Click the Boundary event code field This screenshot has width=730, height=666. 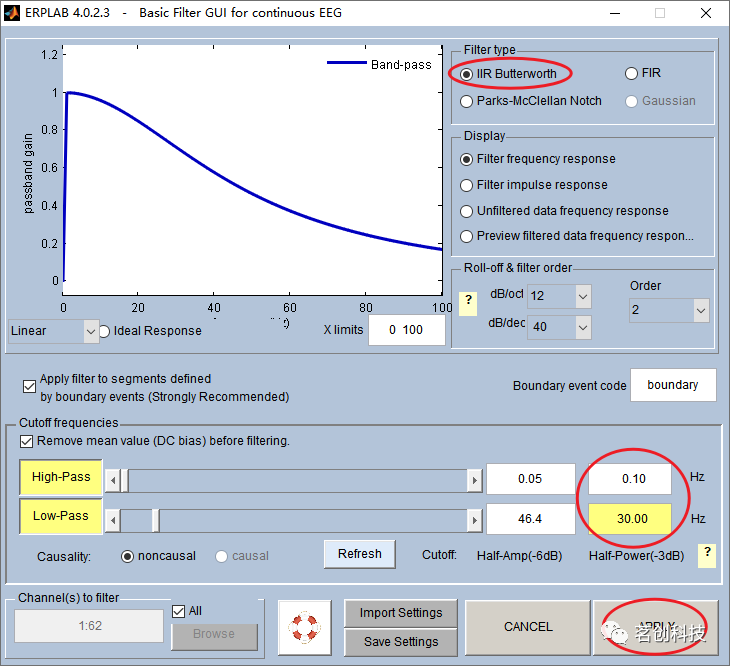point(673,385)
